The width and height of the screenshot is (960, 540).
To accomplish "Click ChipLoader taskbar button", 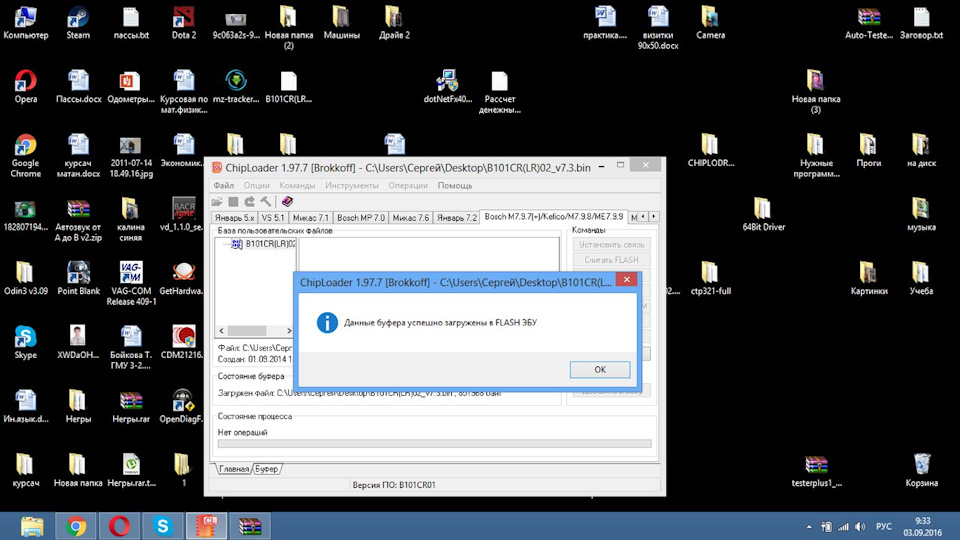I will point(206,526).
